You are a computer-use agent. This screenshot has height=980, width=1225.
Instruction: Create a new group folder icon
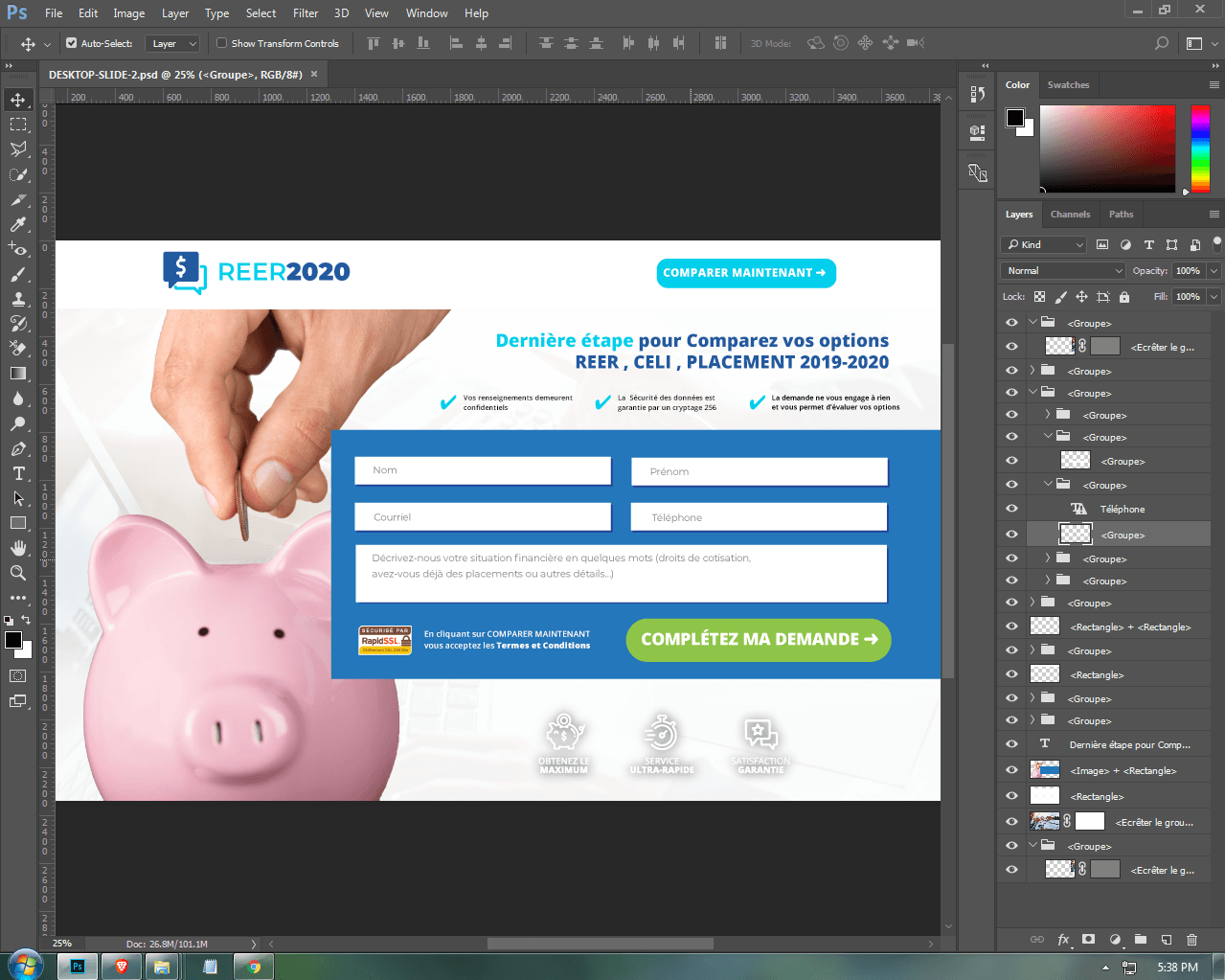(x=1141, y=940)
